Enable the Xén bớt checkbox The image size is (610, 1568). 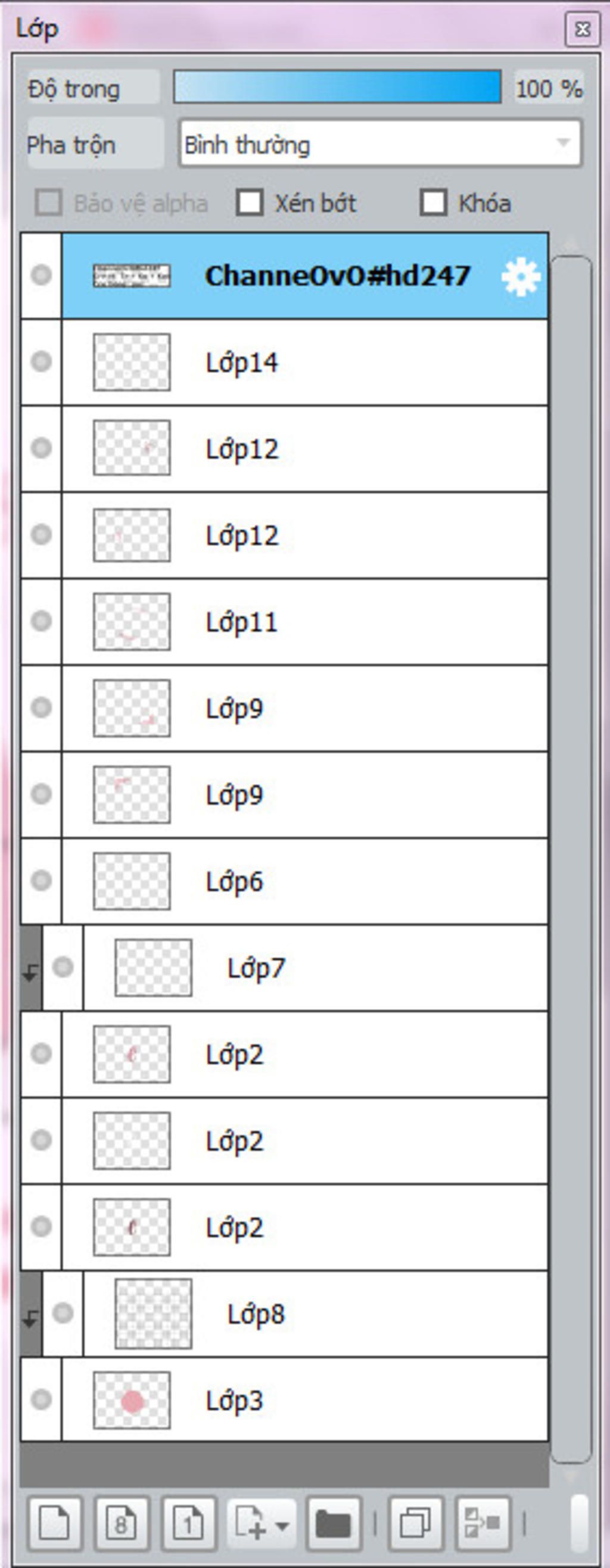250,202
